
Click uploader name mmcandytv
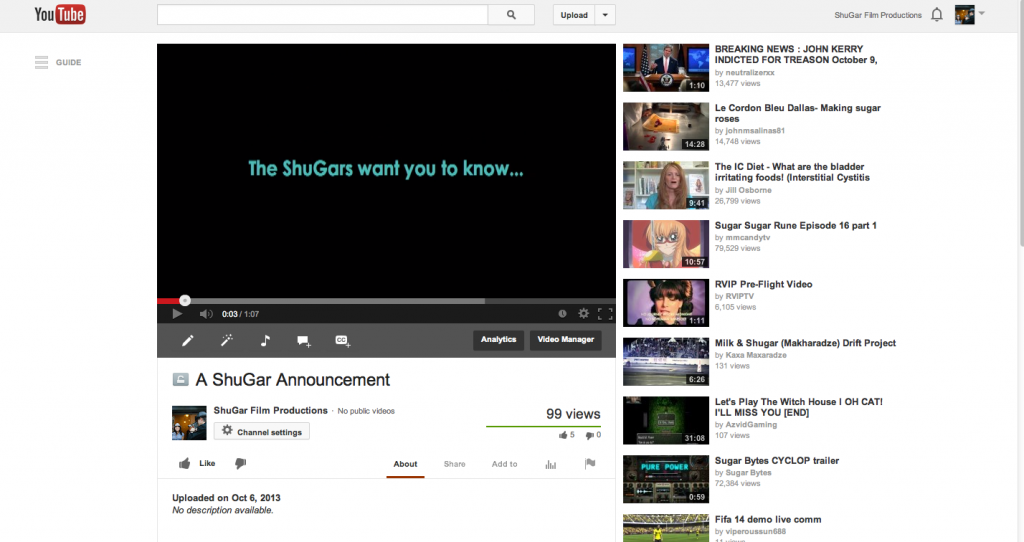tap(748, 237)
